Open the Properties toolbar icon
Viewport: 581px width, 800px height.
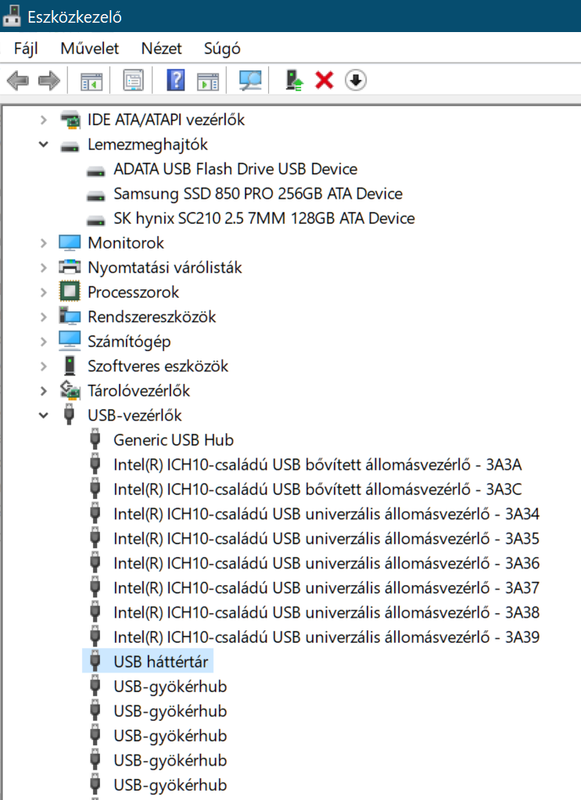pyautogui.click(x=133, y=81)
